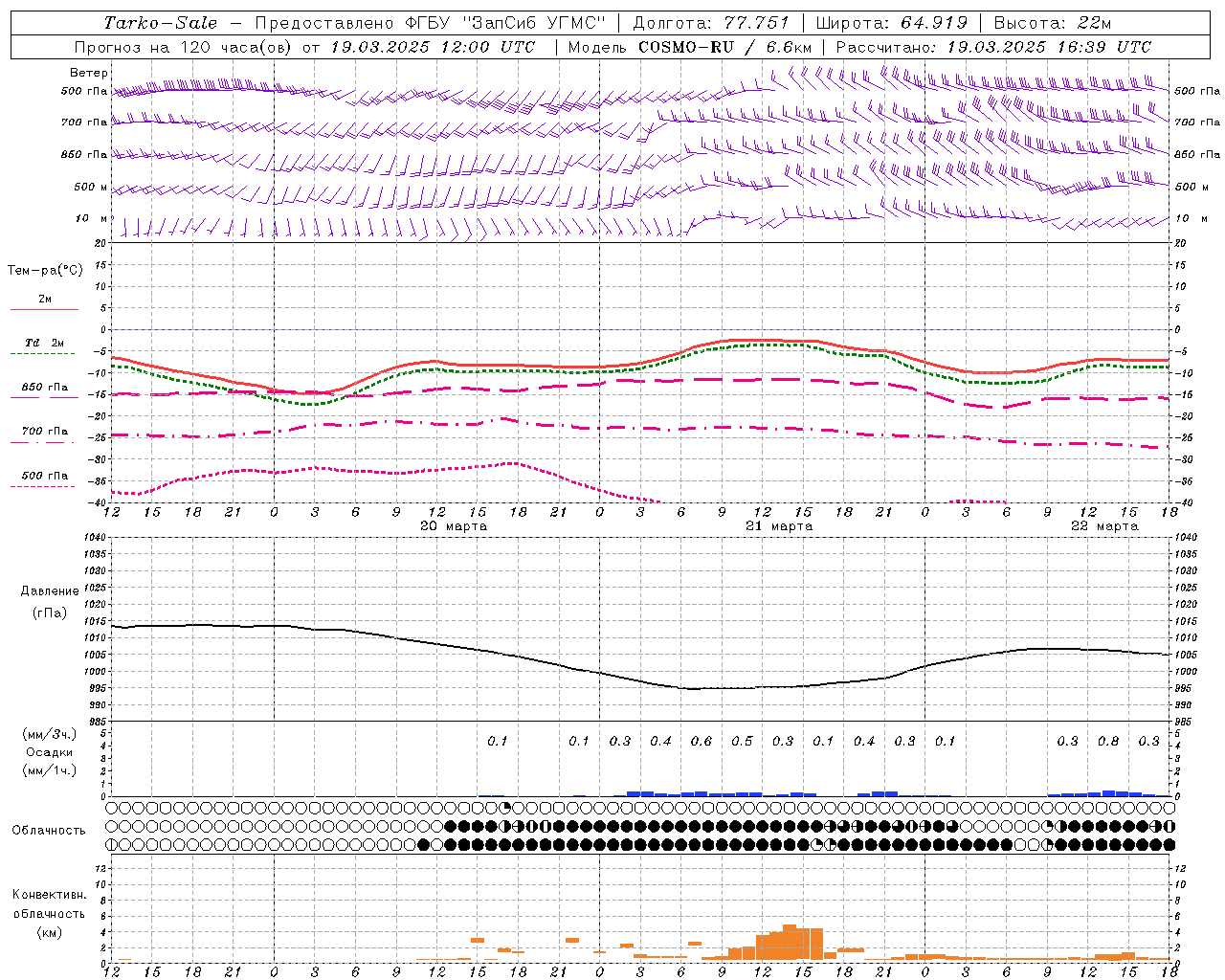Select the Широта: 64.919 header field
1225x980 pixels.
(892, 23)
